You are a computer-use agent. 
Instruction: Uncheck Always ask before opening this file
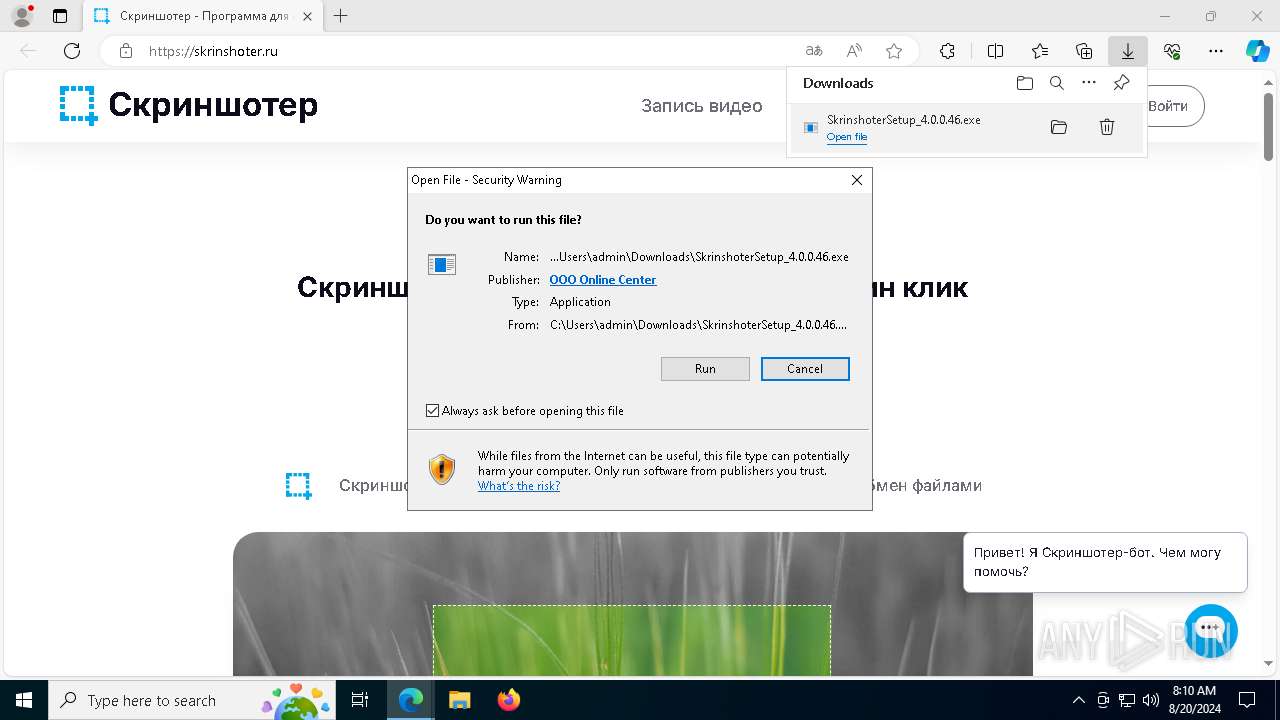pos(432,411)
